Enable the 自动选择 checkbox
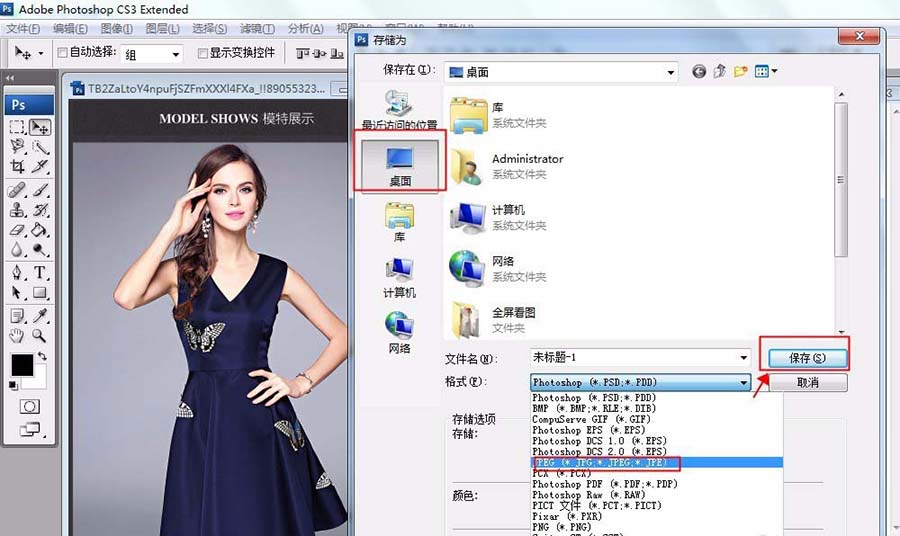The height and width of the screenshot is (536, 900). click(x=63, y=52)
